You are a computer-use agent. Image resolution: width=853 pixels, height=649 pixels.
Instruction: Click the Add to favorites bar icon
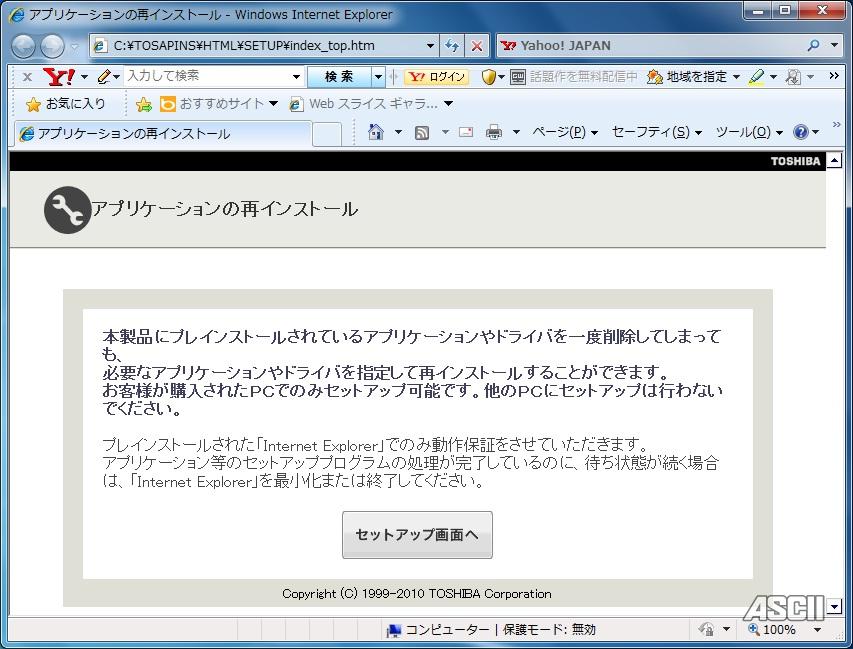click(144, 104)
